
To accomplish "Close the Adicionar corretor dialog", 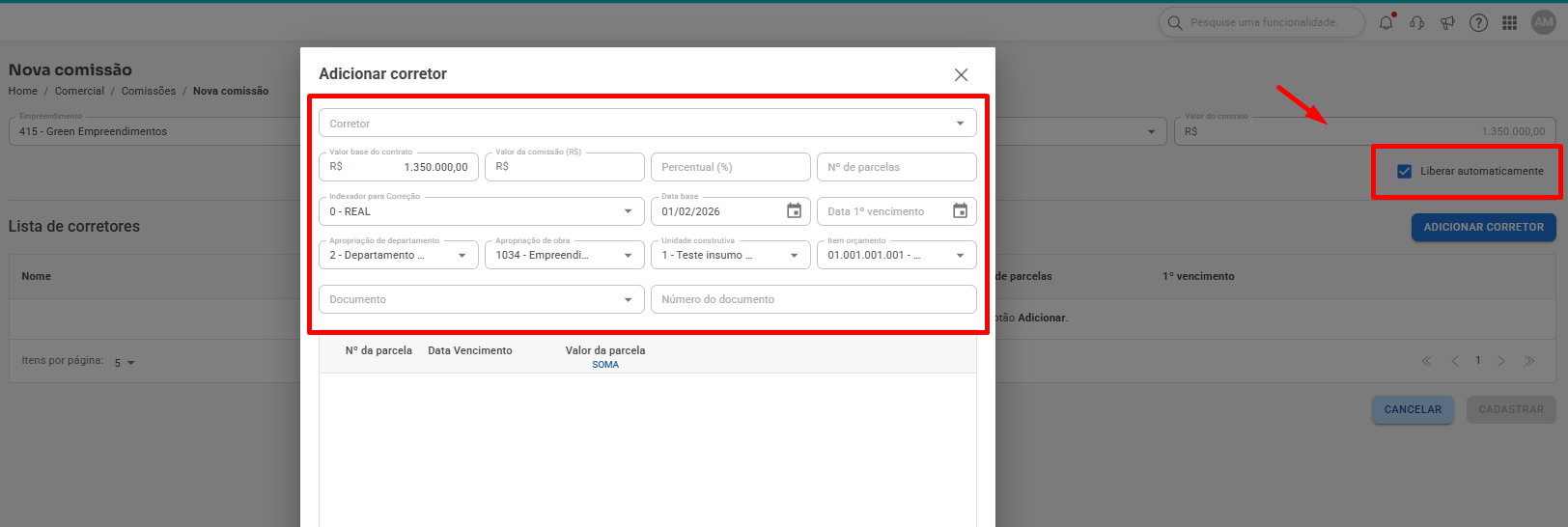I will (961, 74).
